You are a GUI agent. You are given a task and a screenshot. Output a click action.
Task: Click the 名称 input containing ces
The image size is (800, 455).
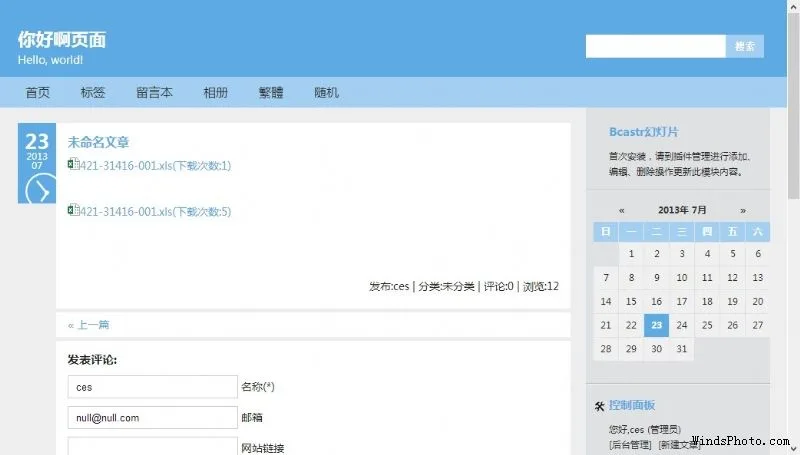point(153,387)
